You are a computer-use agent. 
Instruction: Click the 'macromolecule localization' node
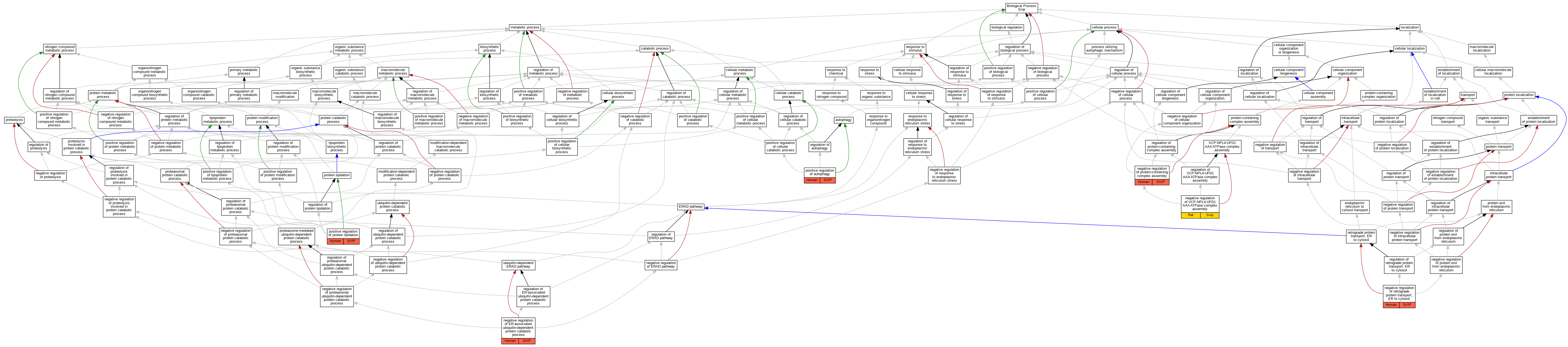pyautogui.click(x=1482, y=49)
